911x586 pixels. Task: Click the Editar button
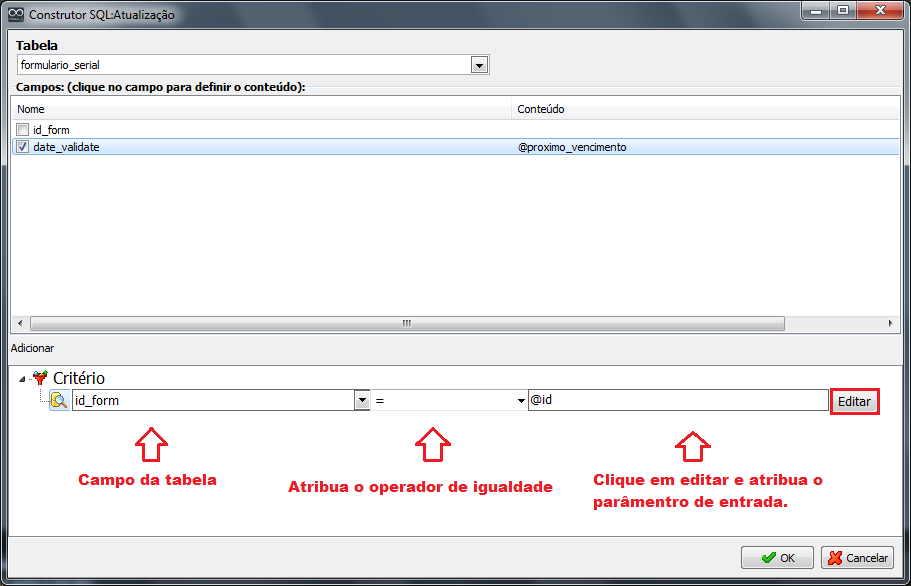click(x=854, y=401)
